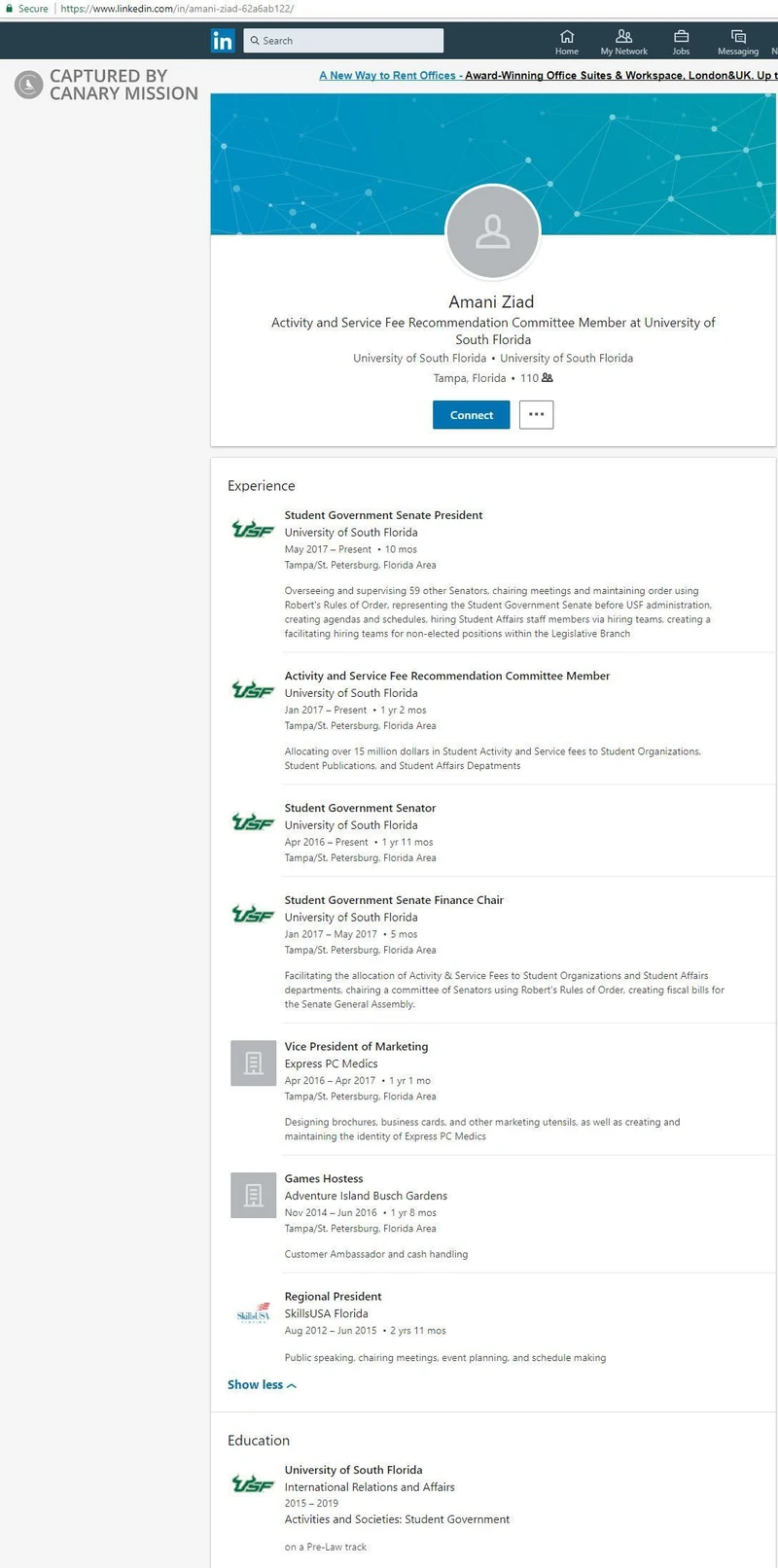Screen dimensions: 778x1568
Task: Open 'Student Government Senate Finance Chair' title
Action: pyautogui.click(x=394, y=900)
